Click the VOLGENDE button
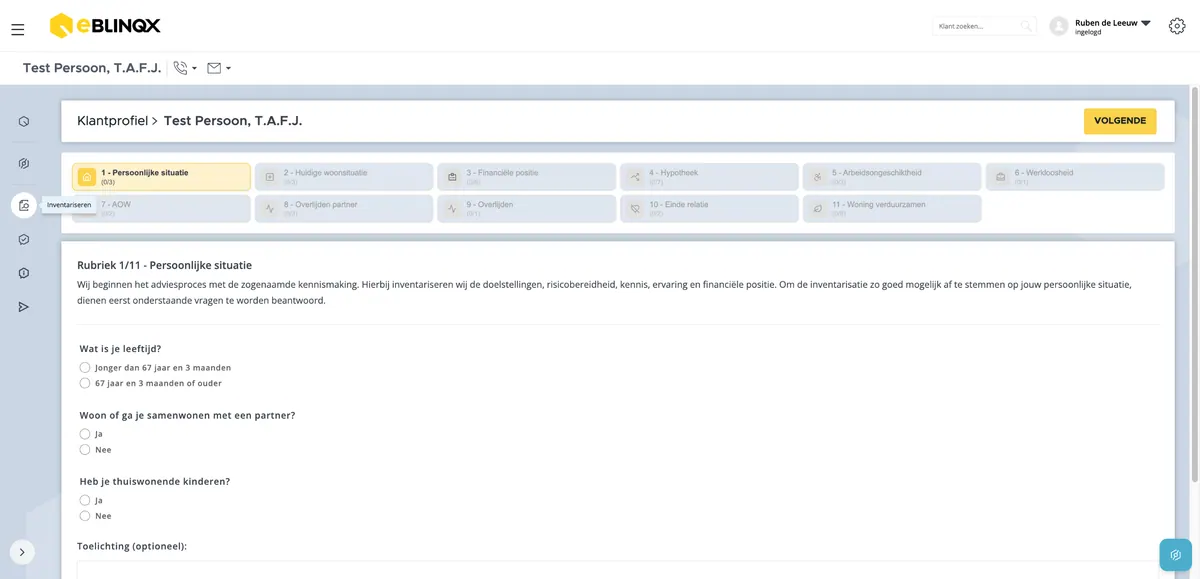 click(x=1120, y=121)
